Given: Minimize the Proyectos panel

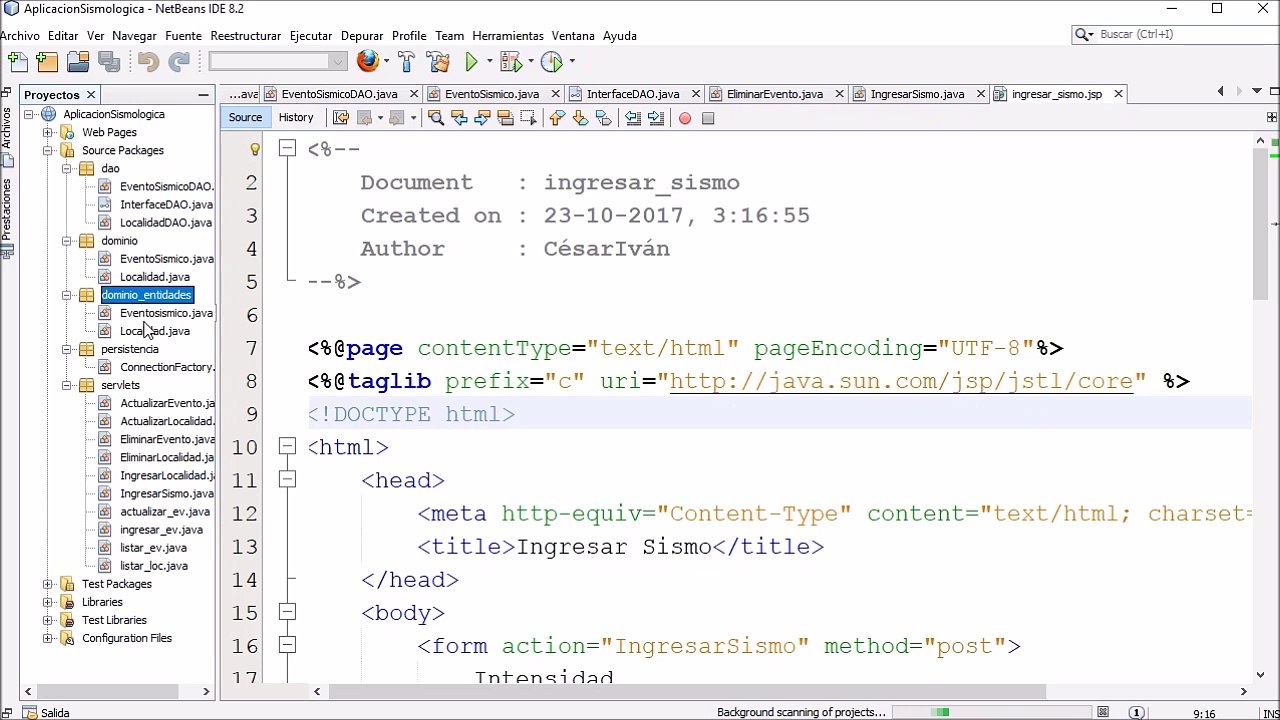Looking at the screenshot, I should [x=203, y=95].
